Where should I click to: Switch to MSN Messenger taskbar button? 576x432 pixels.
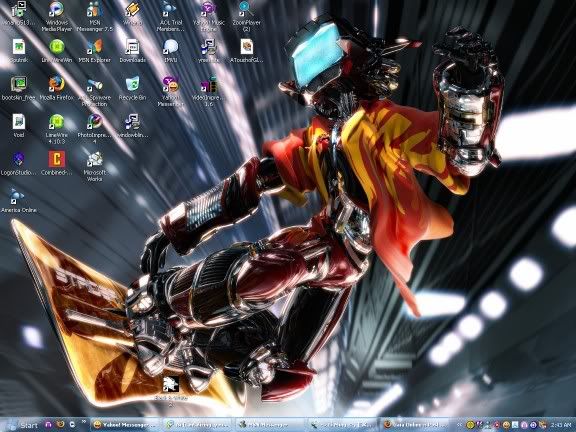pyautogui.click(x=270, y=425)
